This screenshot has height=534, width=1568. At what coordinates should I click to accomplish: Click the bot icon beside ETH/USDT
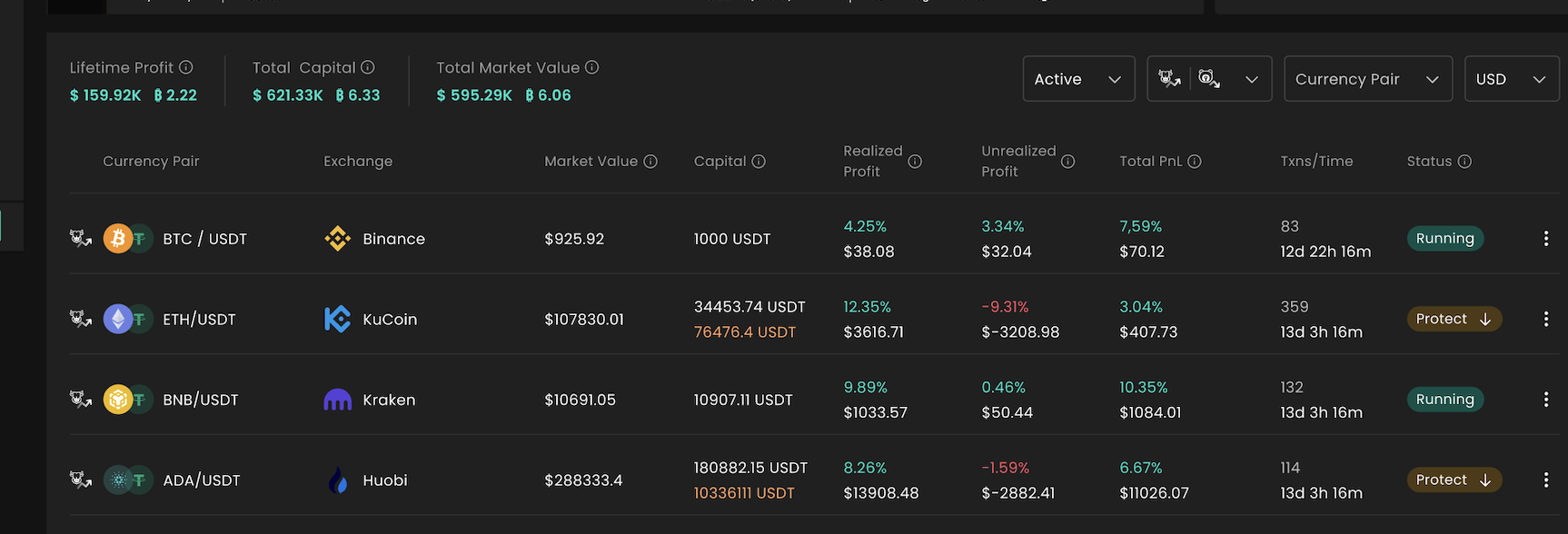[81, 319]
